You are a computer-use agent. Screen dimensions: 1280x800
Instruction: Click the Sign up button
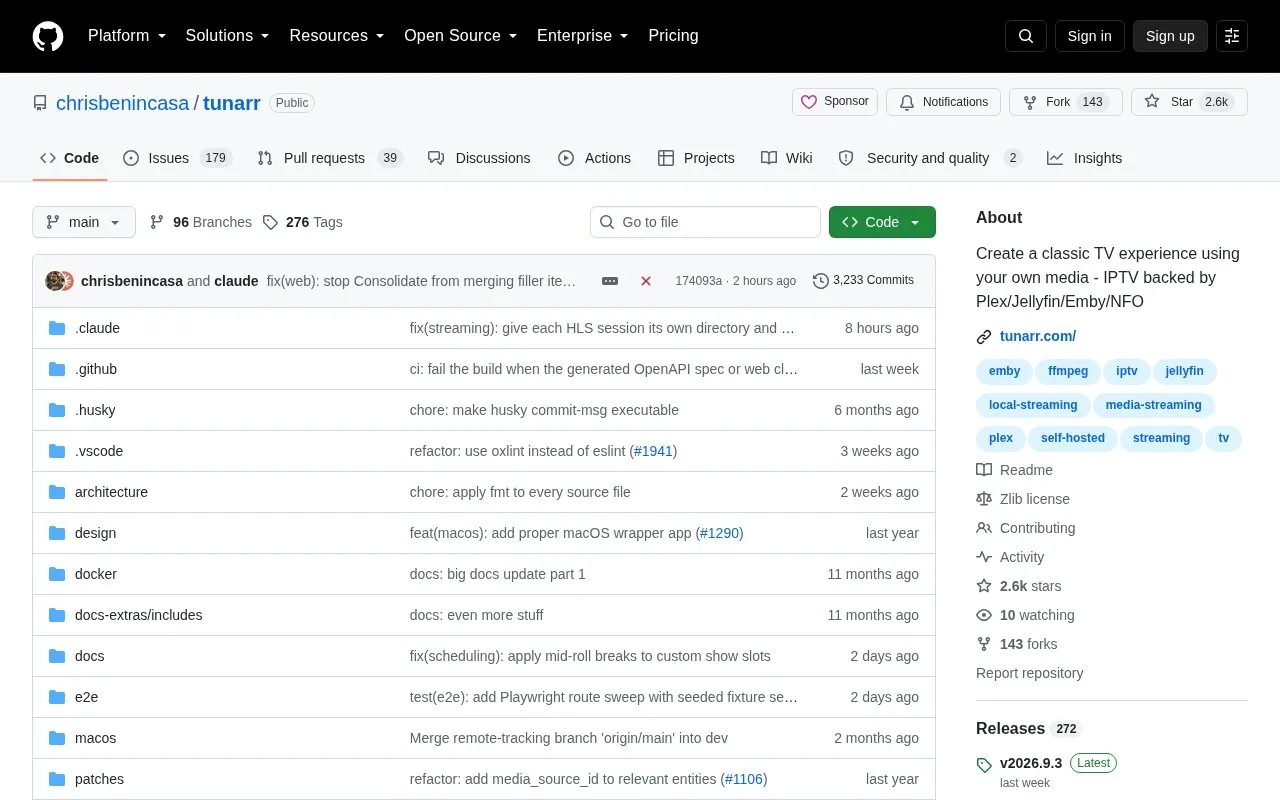1170,36
